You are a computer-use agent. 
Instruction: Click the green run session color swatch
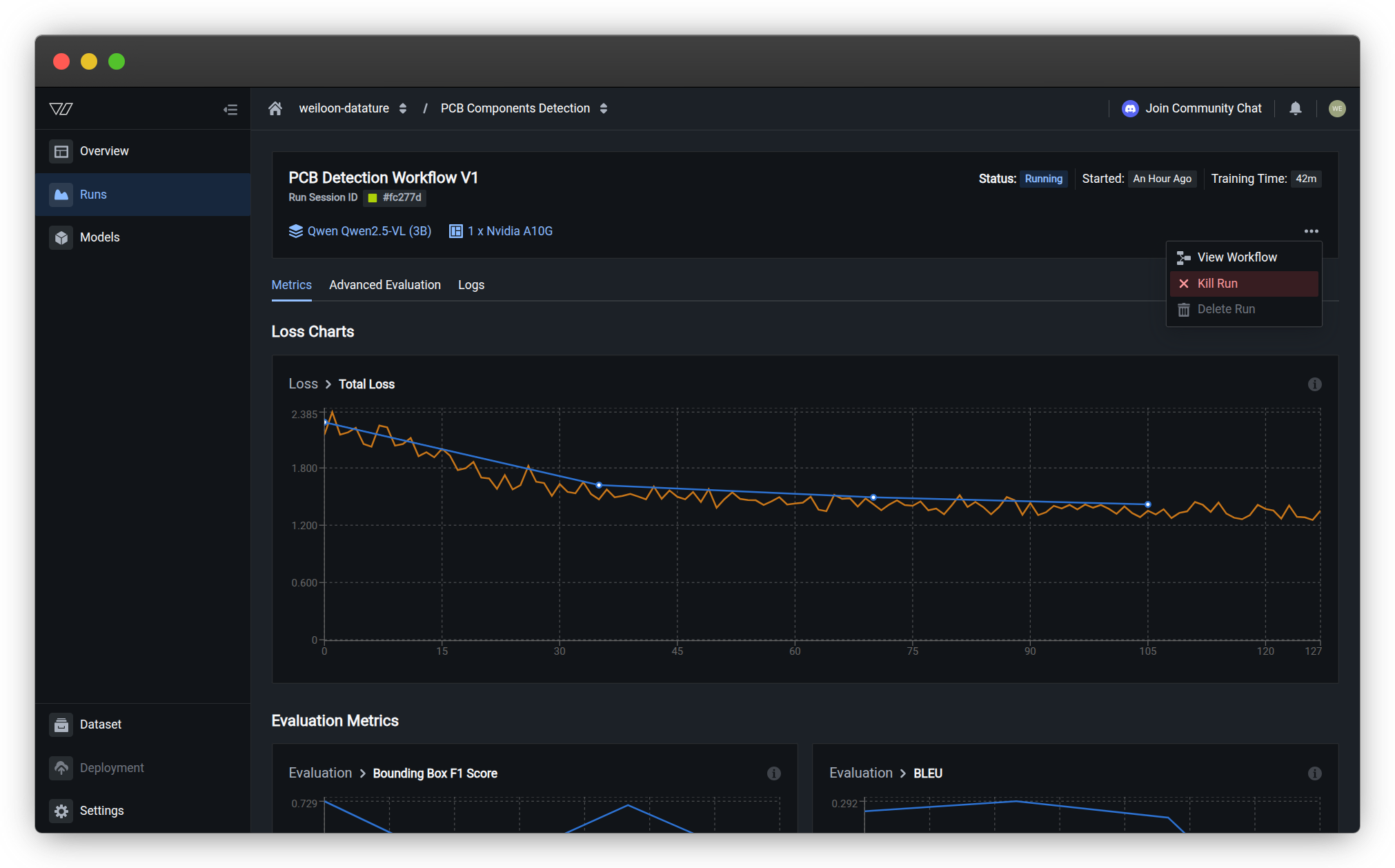pos(373,198)
